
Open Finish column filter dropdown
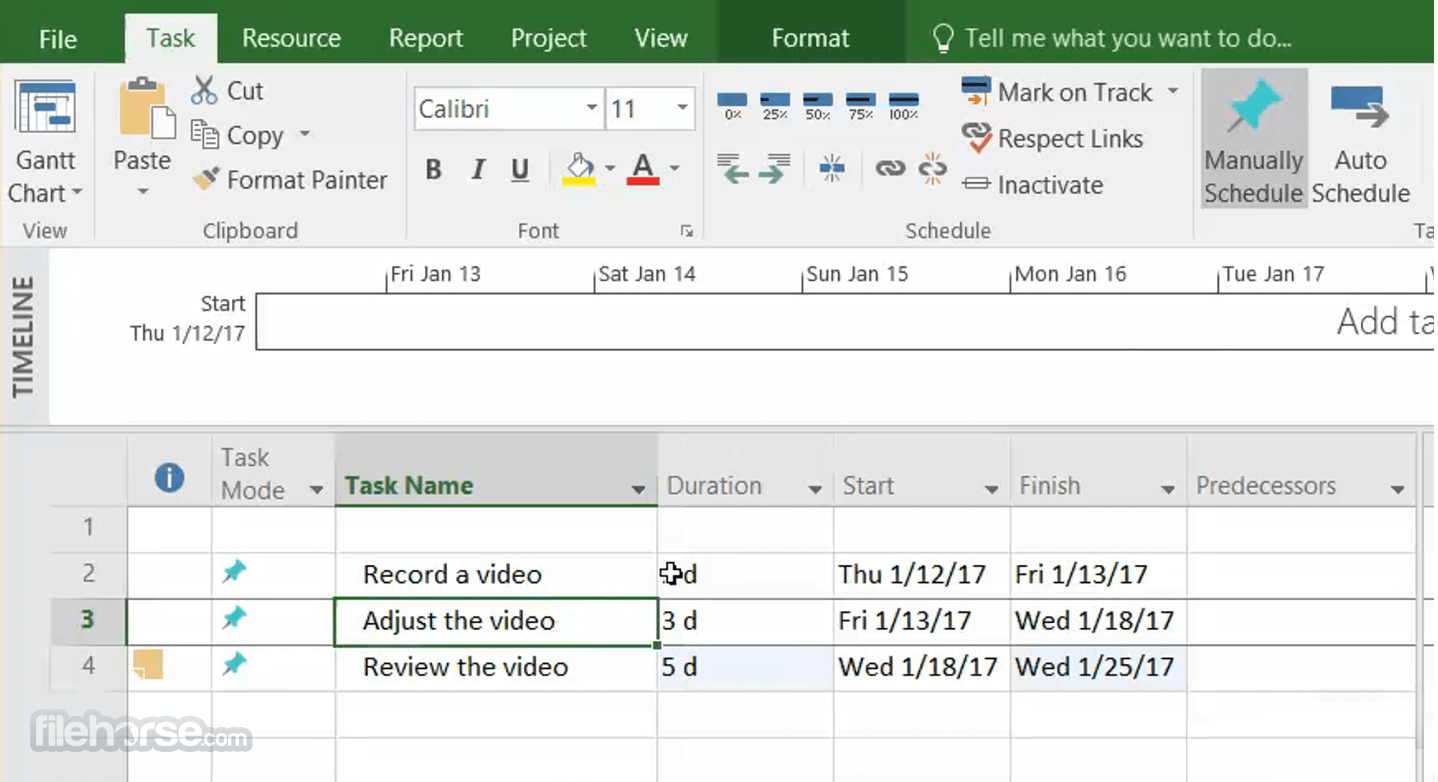click(1167, 490)
